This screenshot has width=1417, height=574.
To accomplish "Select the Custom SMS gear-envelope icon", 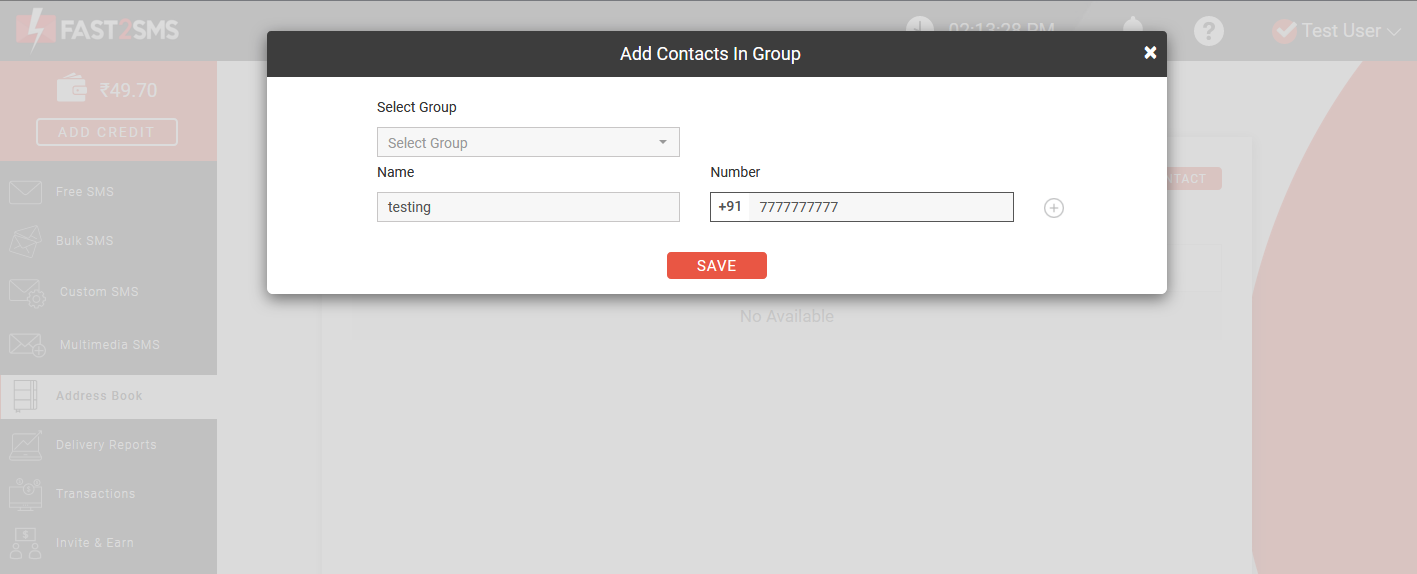I will point(27,292).
